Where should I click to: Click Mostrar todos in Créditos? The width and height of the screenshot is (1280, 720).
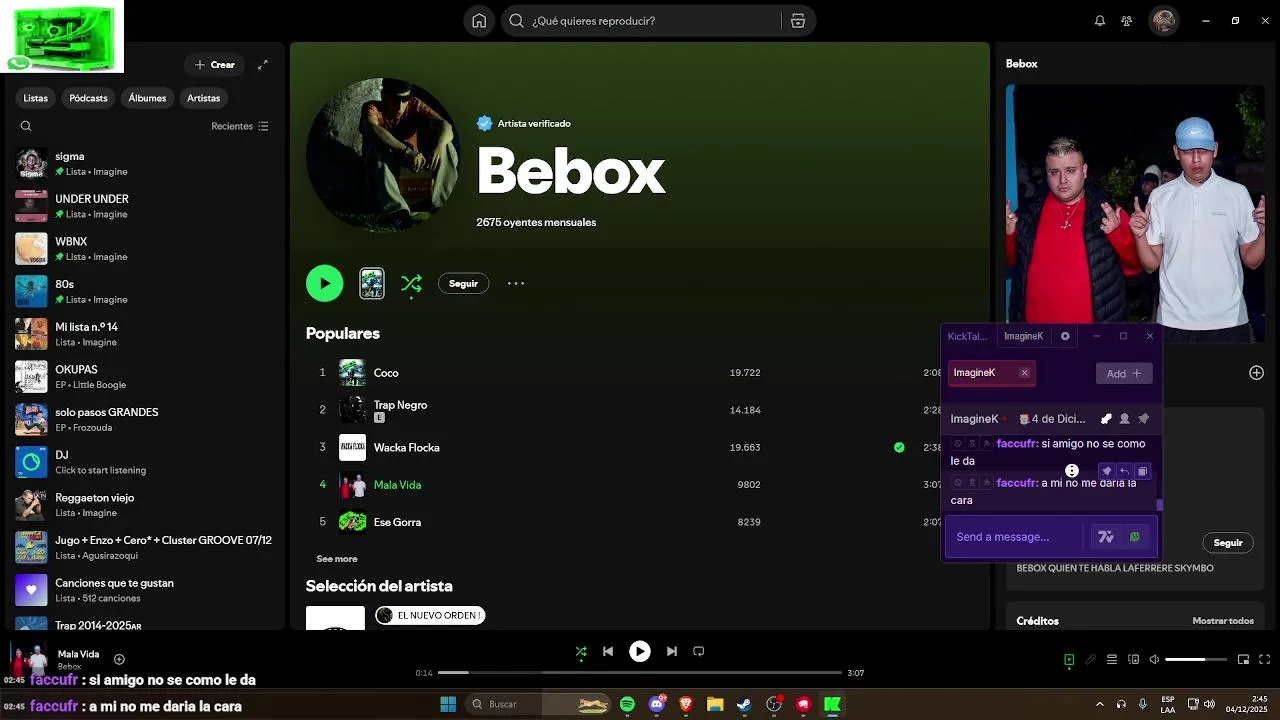[x=1223, y=621]
